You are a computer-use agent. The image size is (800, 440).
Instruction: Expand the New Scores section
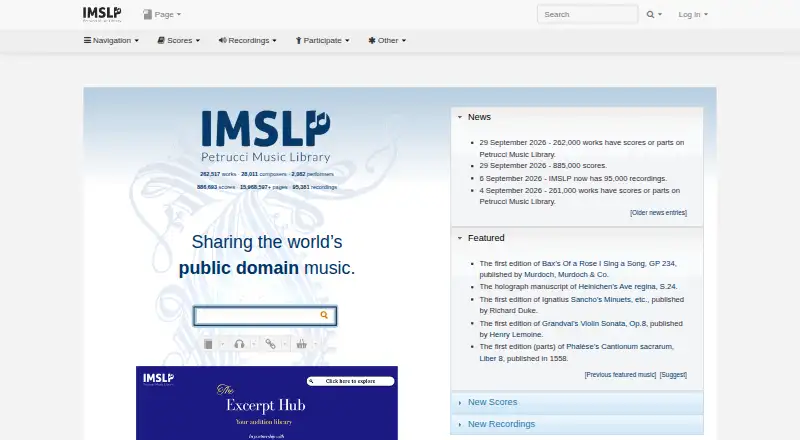[x=577, y=402]
